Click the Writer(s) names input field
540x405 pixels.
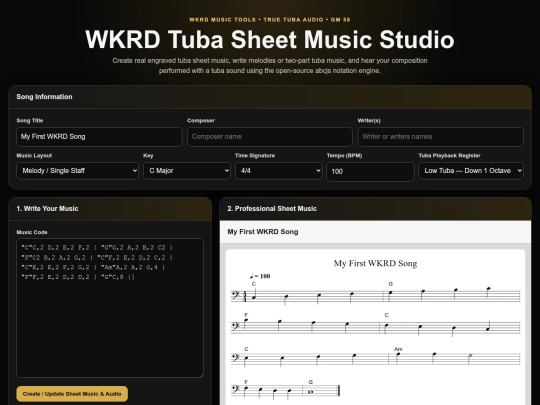(x=440, y=137)
